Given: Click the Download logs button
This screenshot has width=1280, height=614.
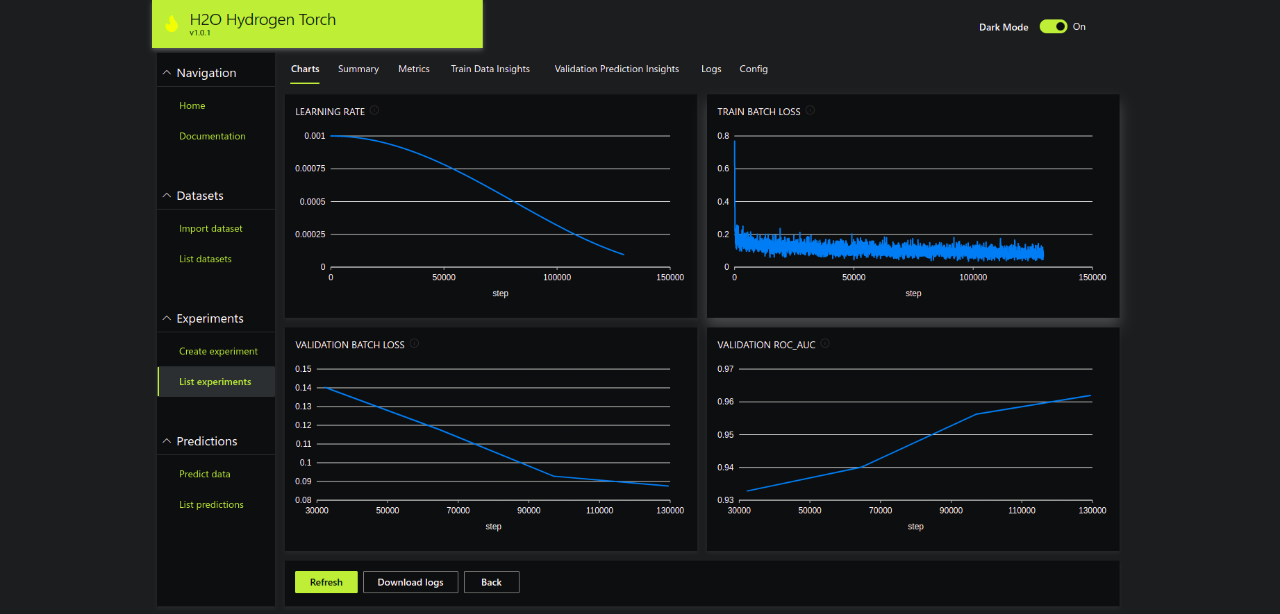Looking at the screenshot, I should tap(410, 582).
